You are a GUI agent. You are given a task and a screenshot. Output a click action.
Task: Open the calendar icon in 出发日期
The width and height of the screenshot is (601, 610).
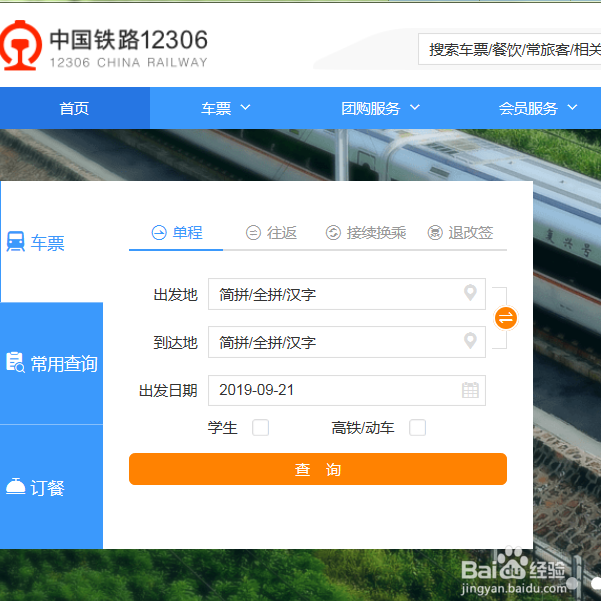point(470,390)
